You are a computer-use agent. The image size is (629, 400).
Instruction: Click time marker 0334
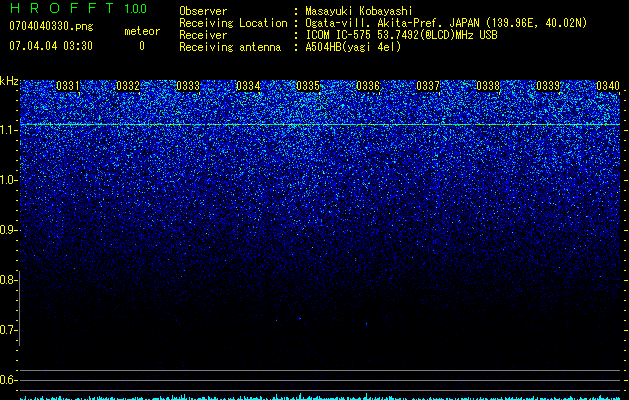[x=248, y=86]
